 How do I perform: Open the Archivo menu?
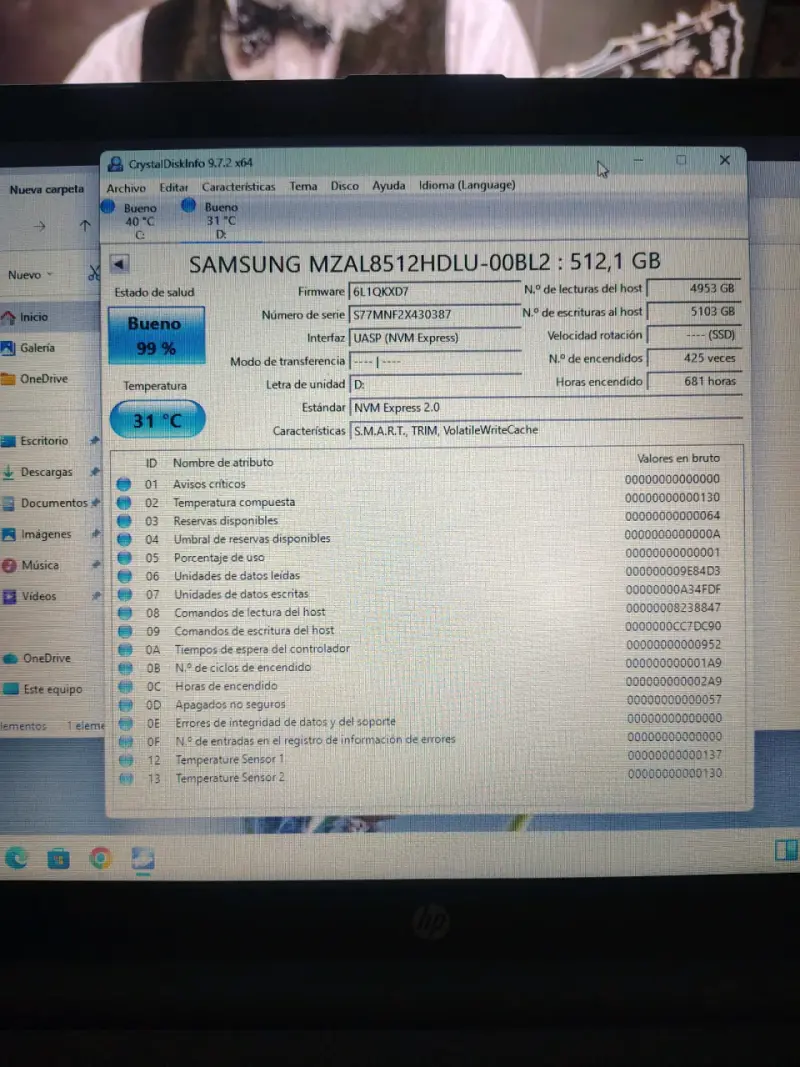tap(126, 188)
